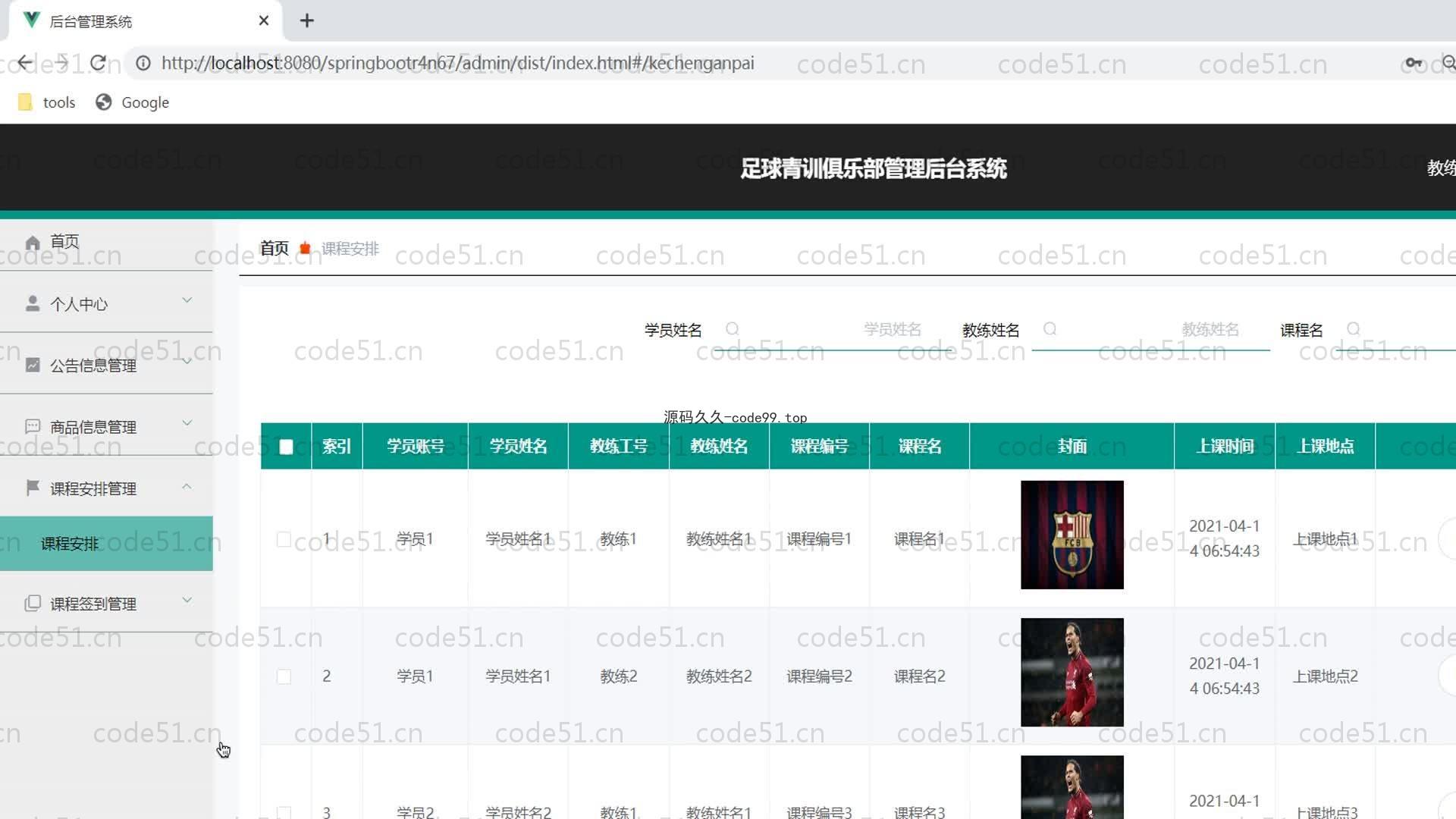1456x819 pixels.
Task: Click the chart icon for 公告信息管理
Action: [32, 366]
